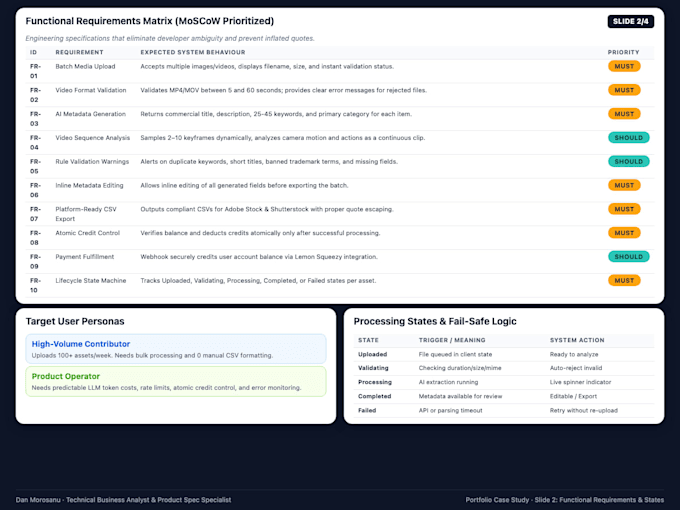
Task: Click the 'Tracks Uploaded, Validating, Processing' text
Action: point(258,281)
